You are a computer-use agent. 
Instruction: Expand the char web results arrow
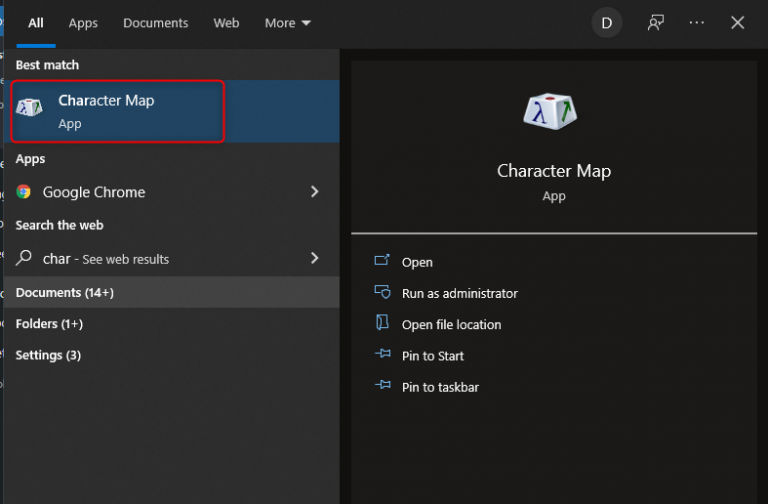(x=314, y=258)
